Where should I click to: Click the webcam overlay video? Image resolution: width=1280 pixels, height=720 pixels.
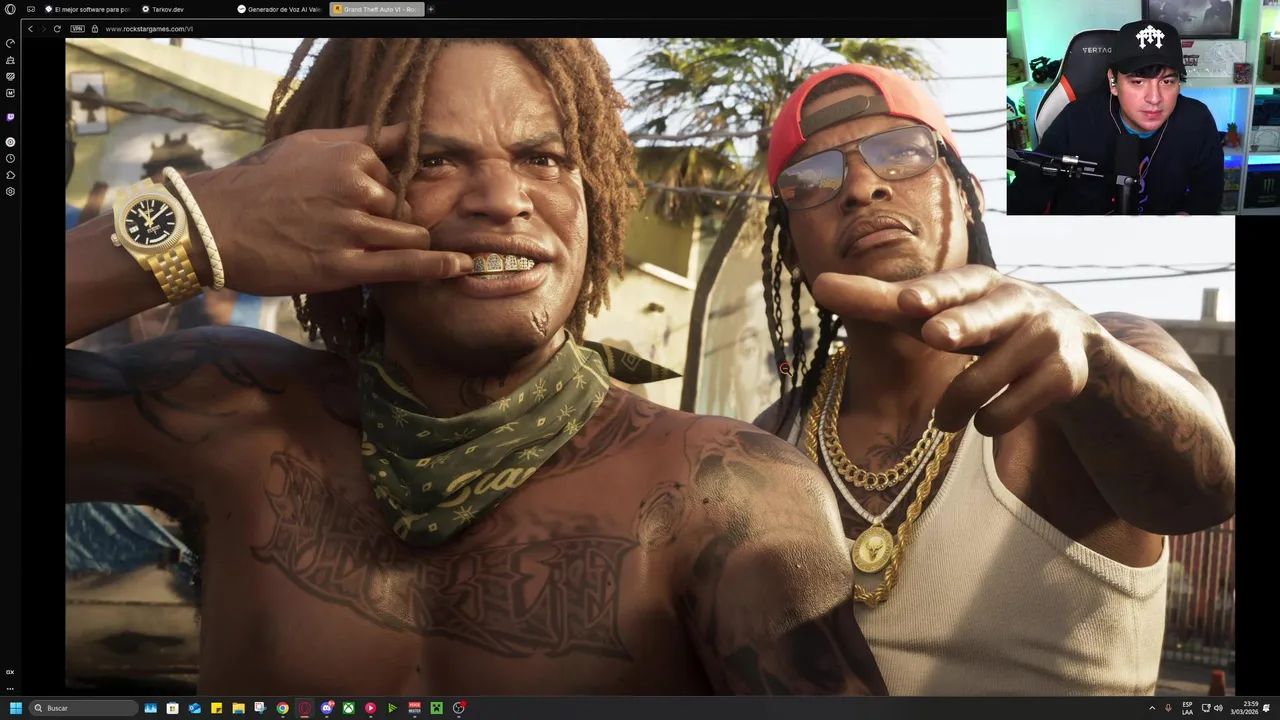(x=1143, y=107)
